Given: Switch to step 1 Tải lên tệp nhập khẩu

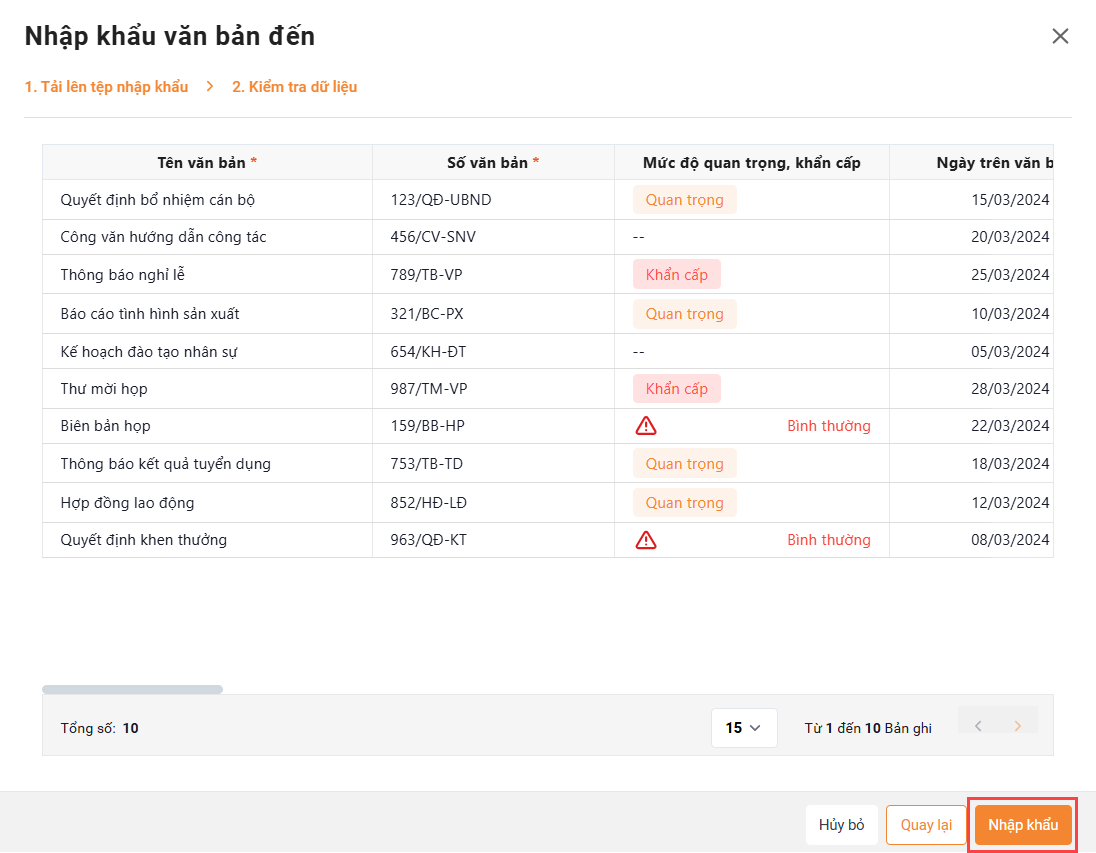Looking at the screenshot, I should tap(107, 87).
